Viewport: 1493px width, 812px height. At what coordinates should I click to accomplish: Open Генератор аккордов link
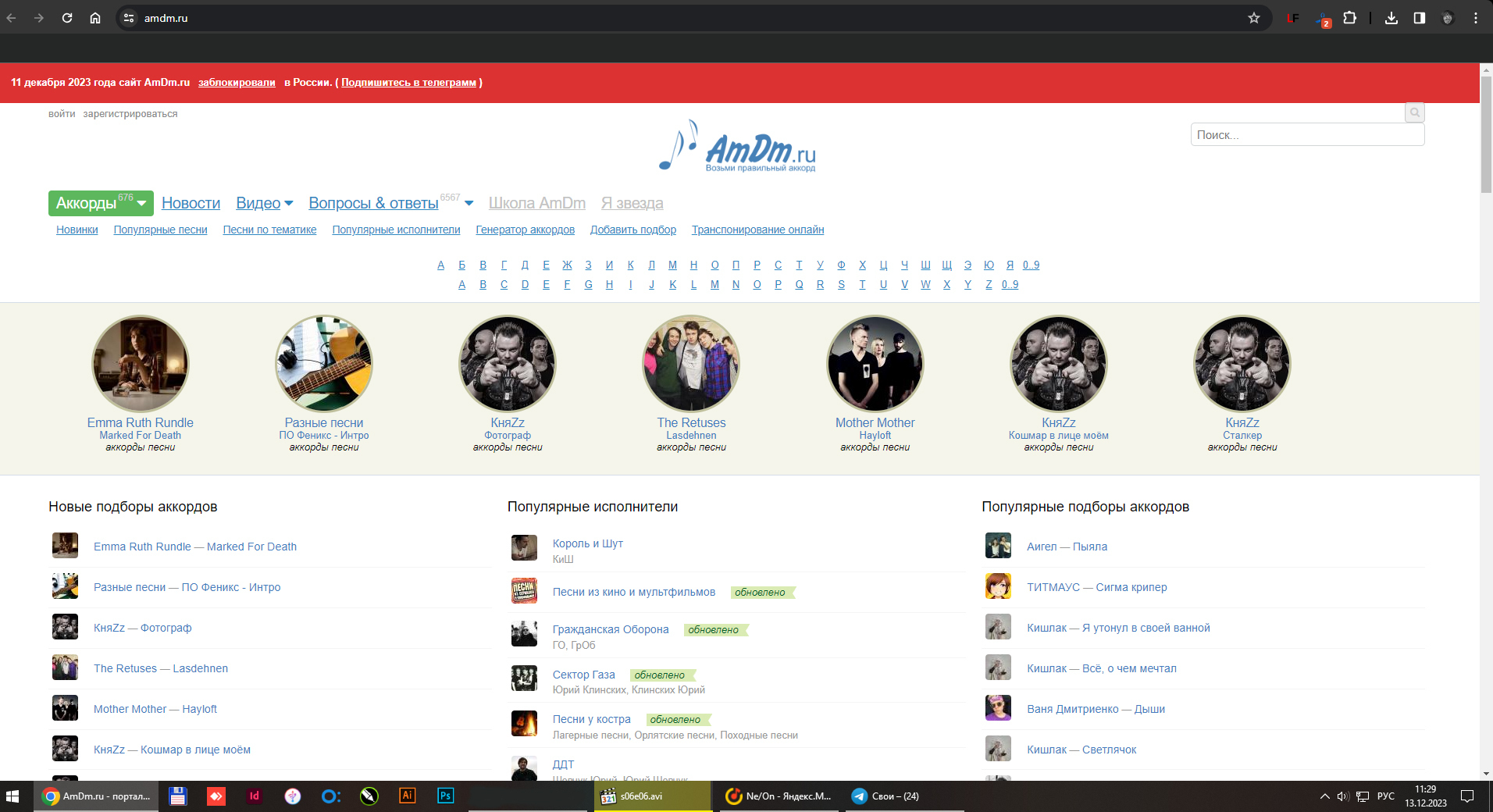(x=526, y=230)
